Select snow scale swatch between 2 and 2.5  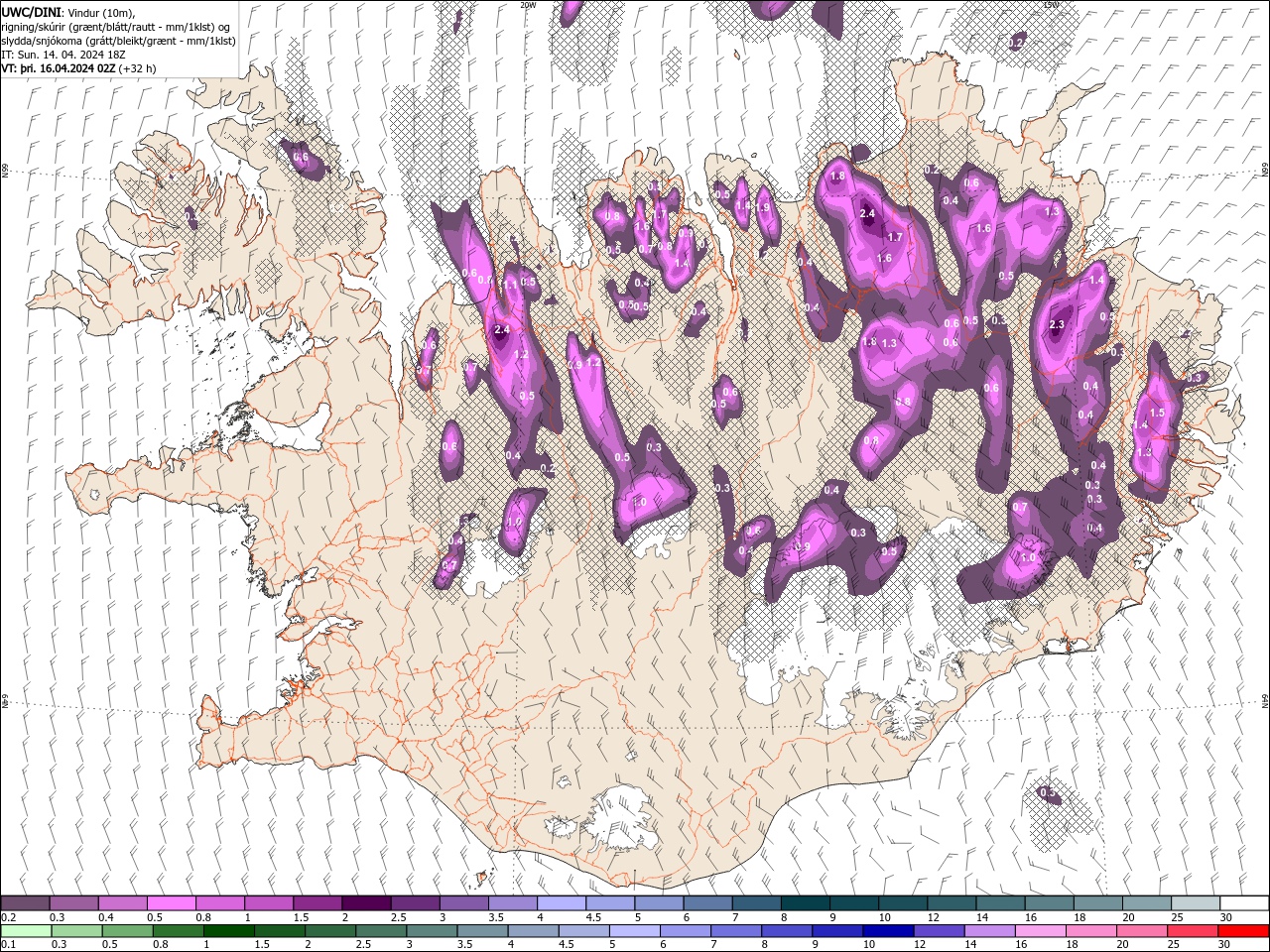pyautogui.click(x=366, y=903)
